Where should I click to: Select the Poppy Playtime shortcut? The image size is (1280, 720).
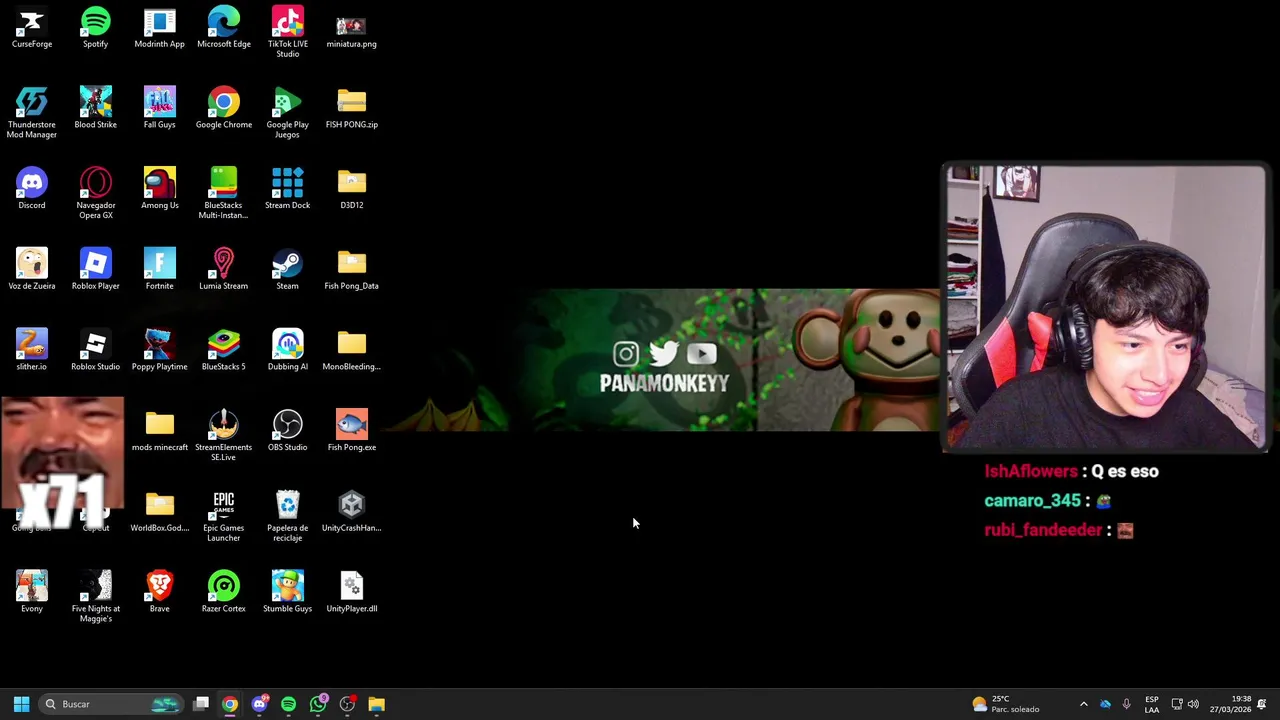tap(160, 351)
